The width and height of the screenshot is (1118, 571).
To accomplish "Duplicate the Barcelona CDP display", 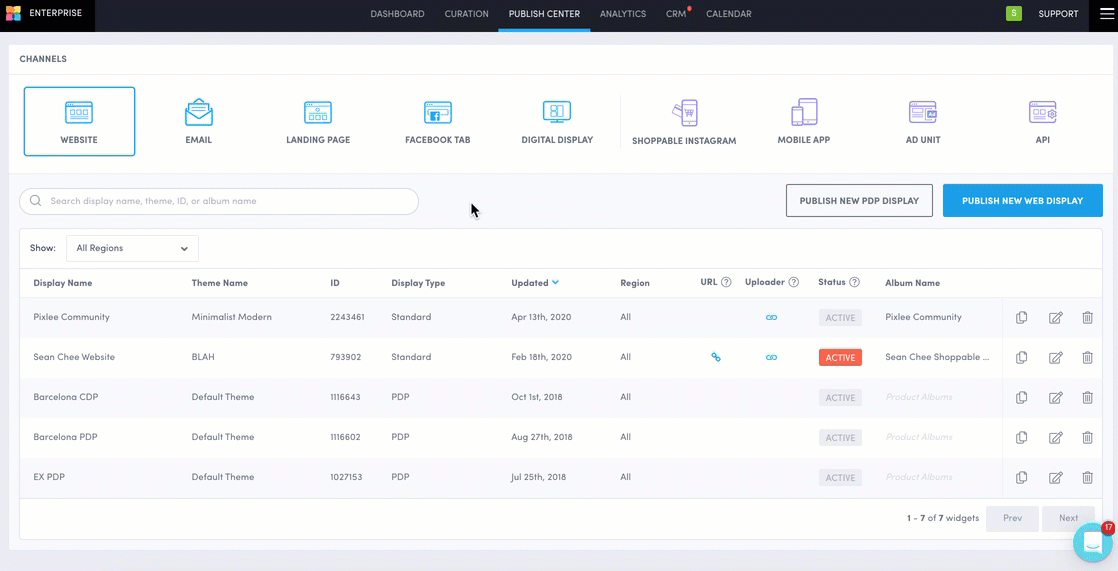I will [1021, 398].
